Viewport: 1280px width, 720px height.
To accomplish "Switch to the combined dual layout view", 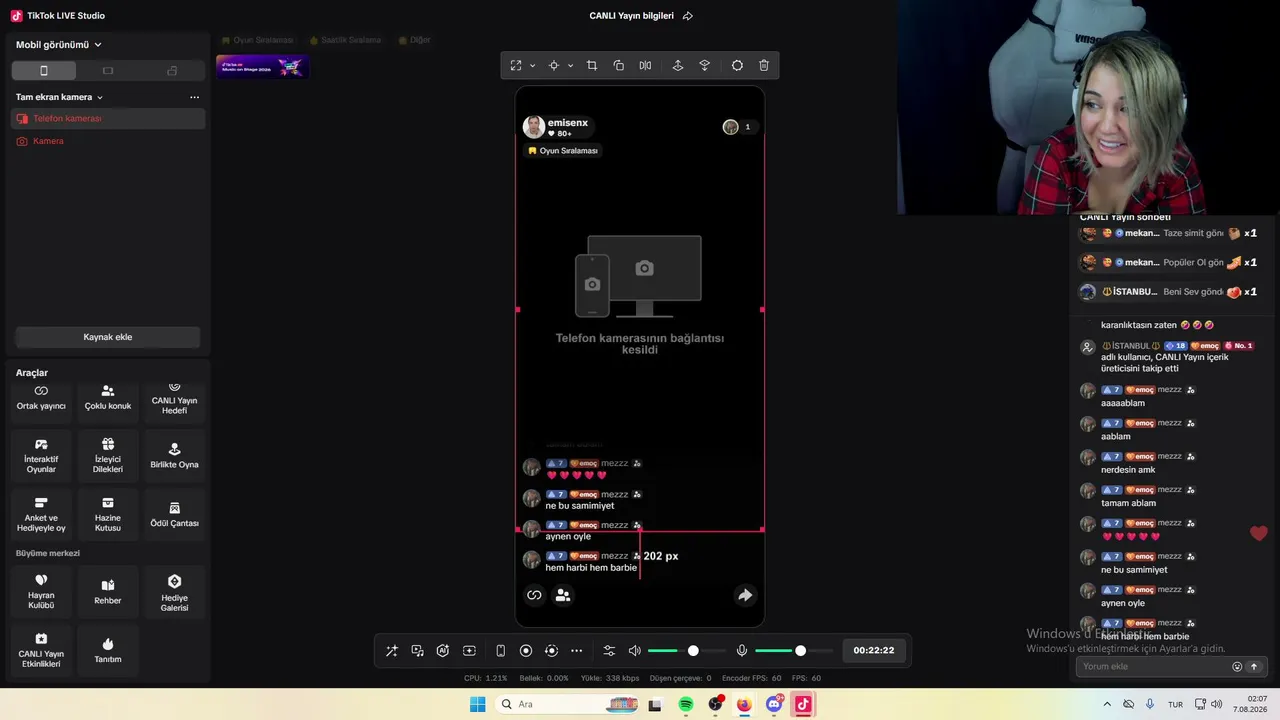I will (x=172, y=71).
